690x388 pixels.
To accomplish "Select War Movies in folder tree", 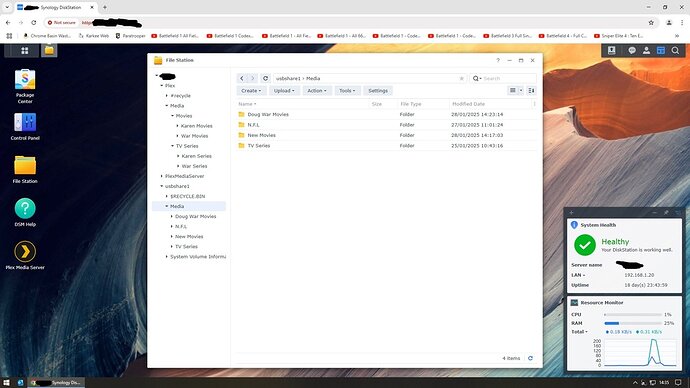I will (195, 136).
